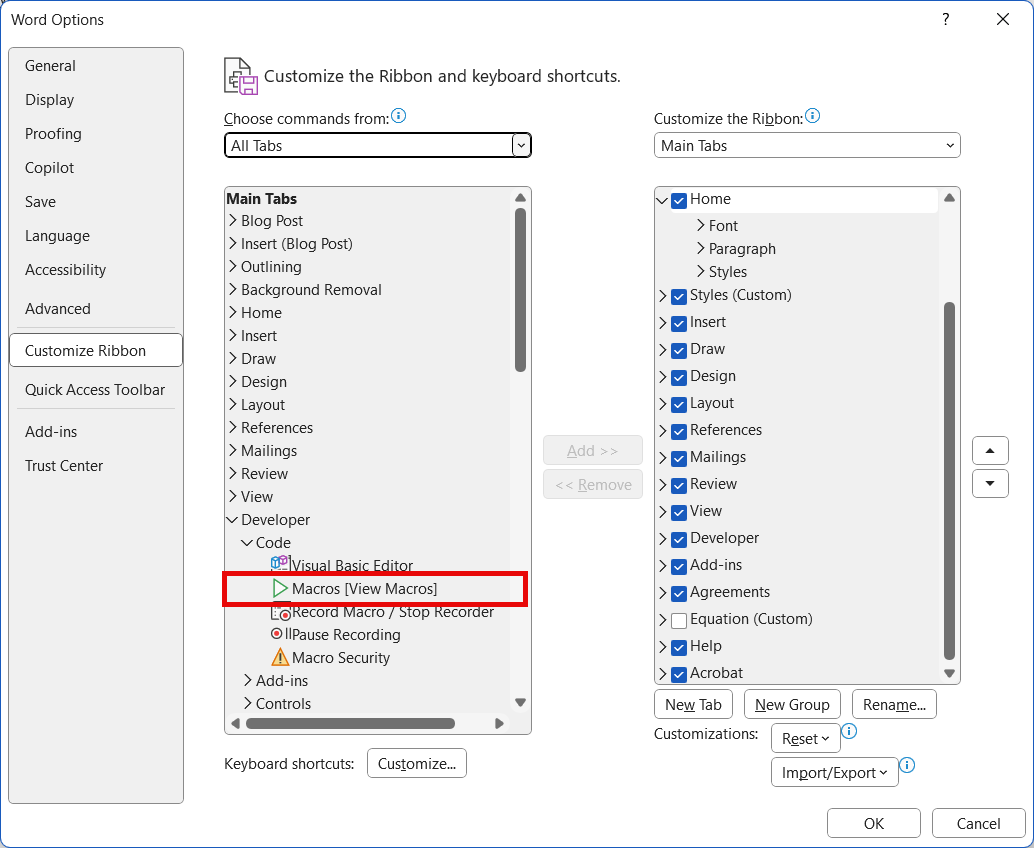Click the Cancel button

(x=979, y=823)
